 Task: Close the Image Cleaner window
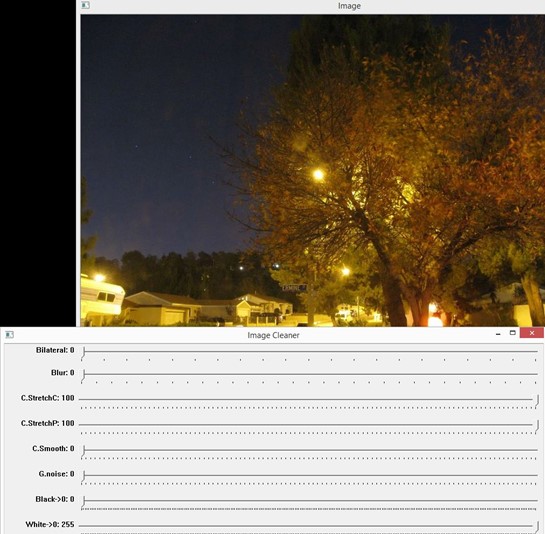coord(532,333)
